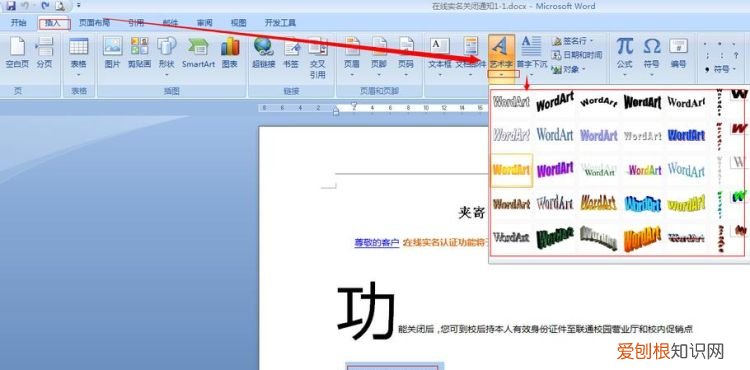Screen dimensions: 750x370
Task: Choose the bold purple WordArt style
Action: pos(555,170)
